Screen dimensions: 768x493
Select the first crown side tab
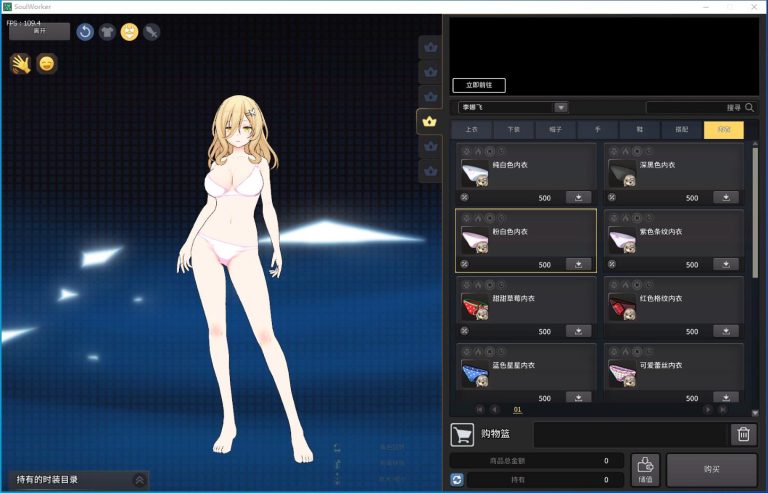click(x=431, y=47)
